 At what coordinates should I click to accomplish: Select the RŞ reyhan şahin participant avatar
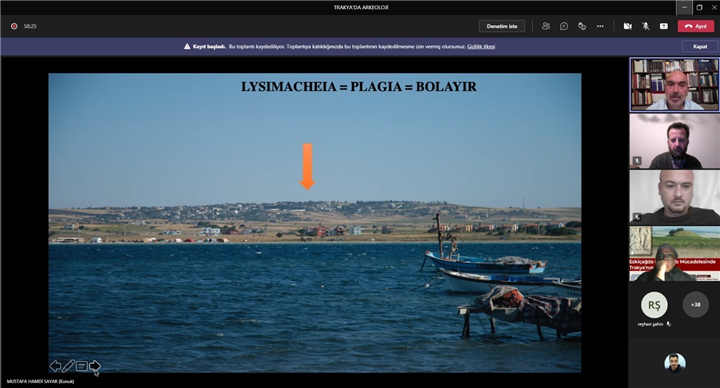tap(654, 304)
